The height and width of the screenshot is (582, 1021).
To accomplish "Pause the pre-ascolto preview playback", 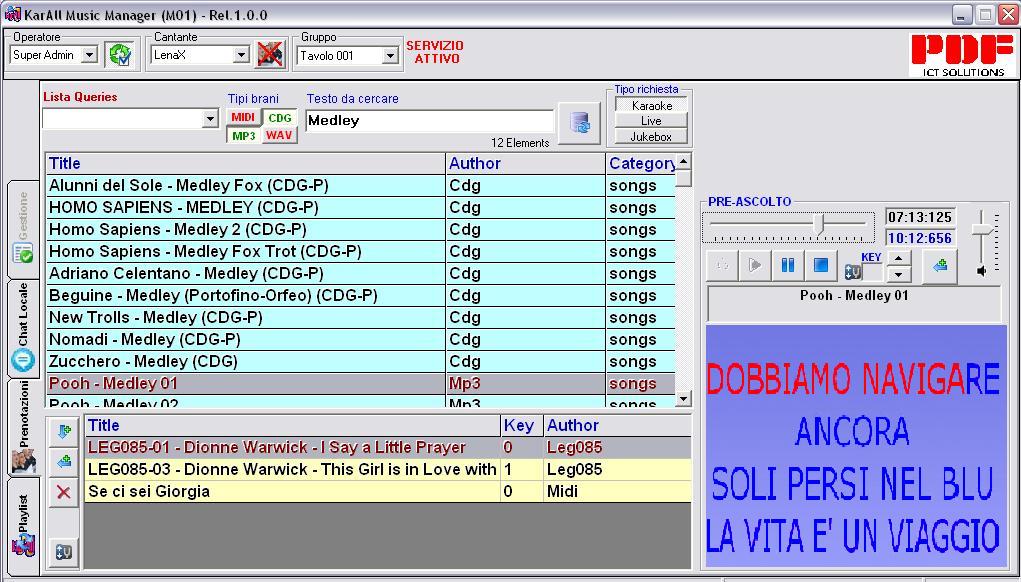I will 788,266.
